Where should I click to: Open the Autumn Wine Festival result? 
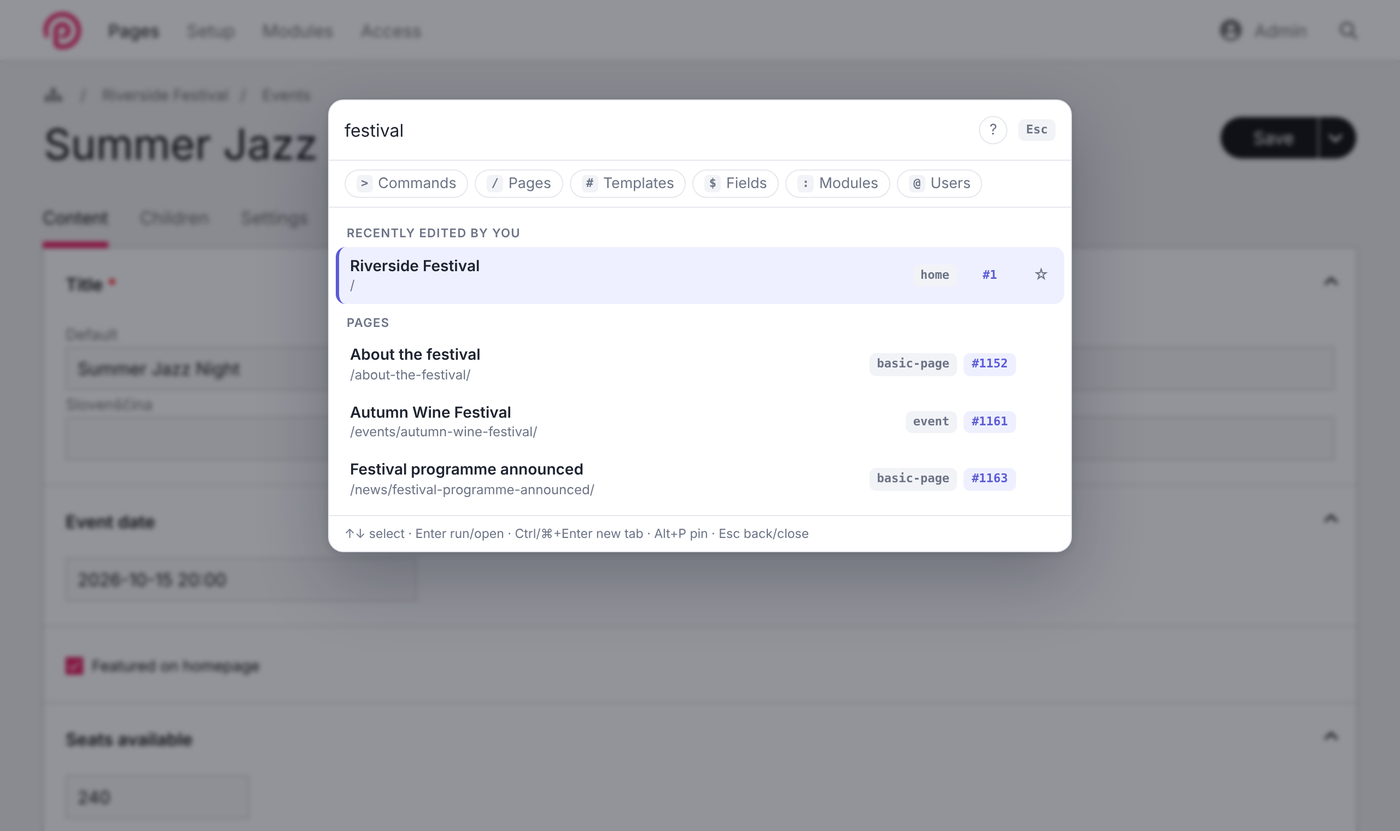click(x=700, y=421)
